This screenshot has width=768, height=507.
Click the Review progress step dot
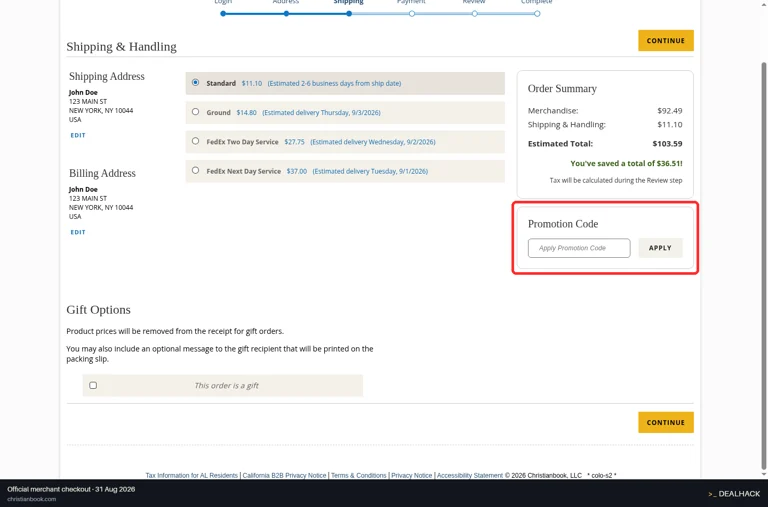tap(475, 14)
